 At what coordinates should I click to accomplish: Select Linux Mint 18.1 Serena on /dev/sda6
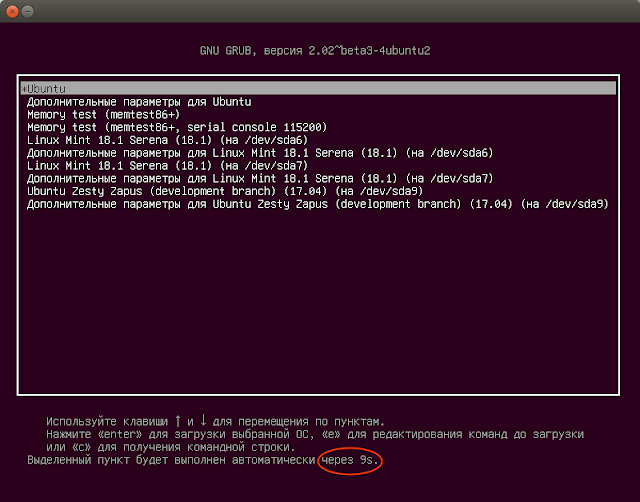[168, 140]
